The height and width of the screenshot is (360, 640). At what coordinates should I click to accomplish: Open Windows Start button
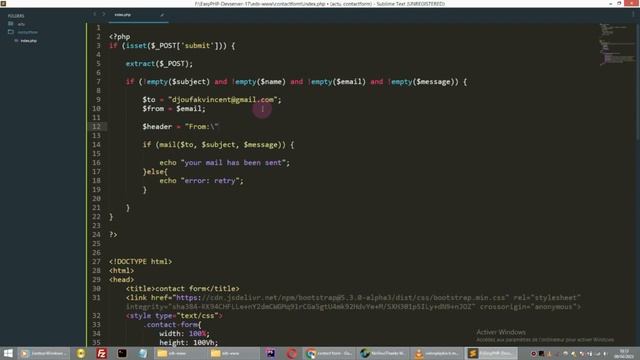tap(8, 353)
